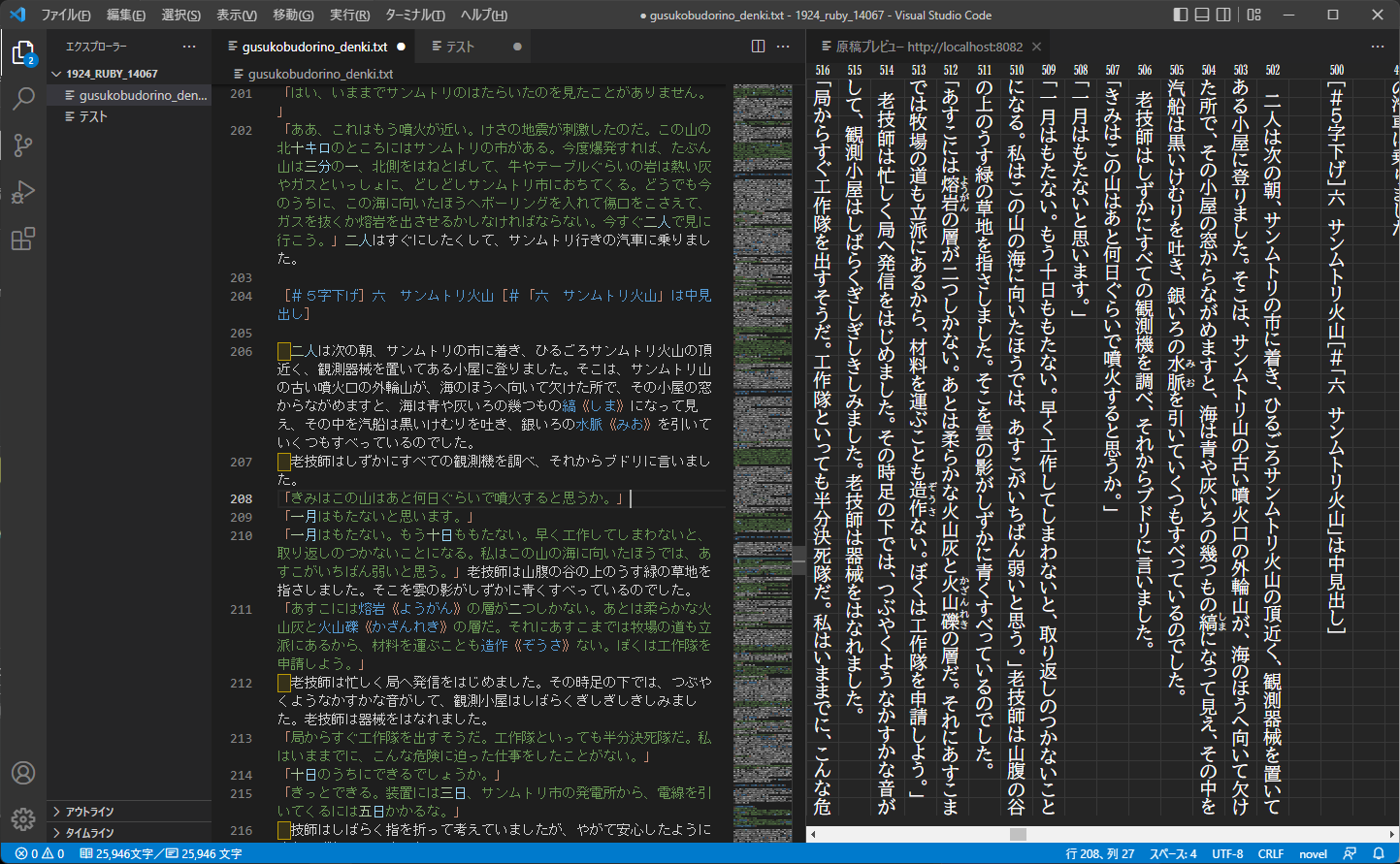
Task: Click the unsaved dot on the テスト tab
Action: point(517,47)
